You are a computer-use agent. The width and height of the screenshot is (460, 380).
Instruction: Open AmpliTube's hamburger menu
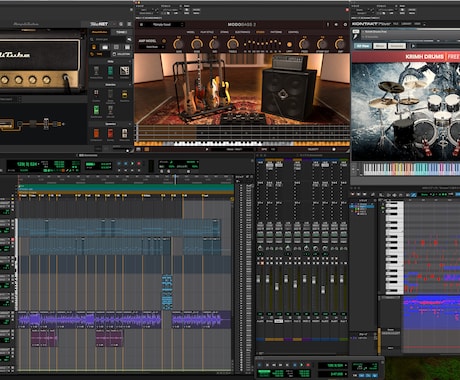[129, 24]
